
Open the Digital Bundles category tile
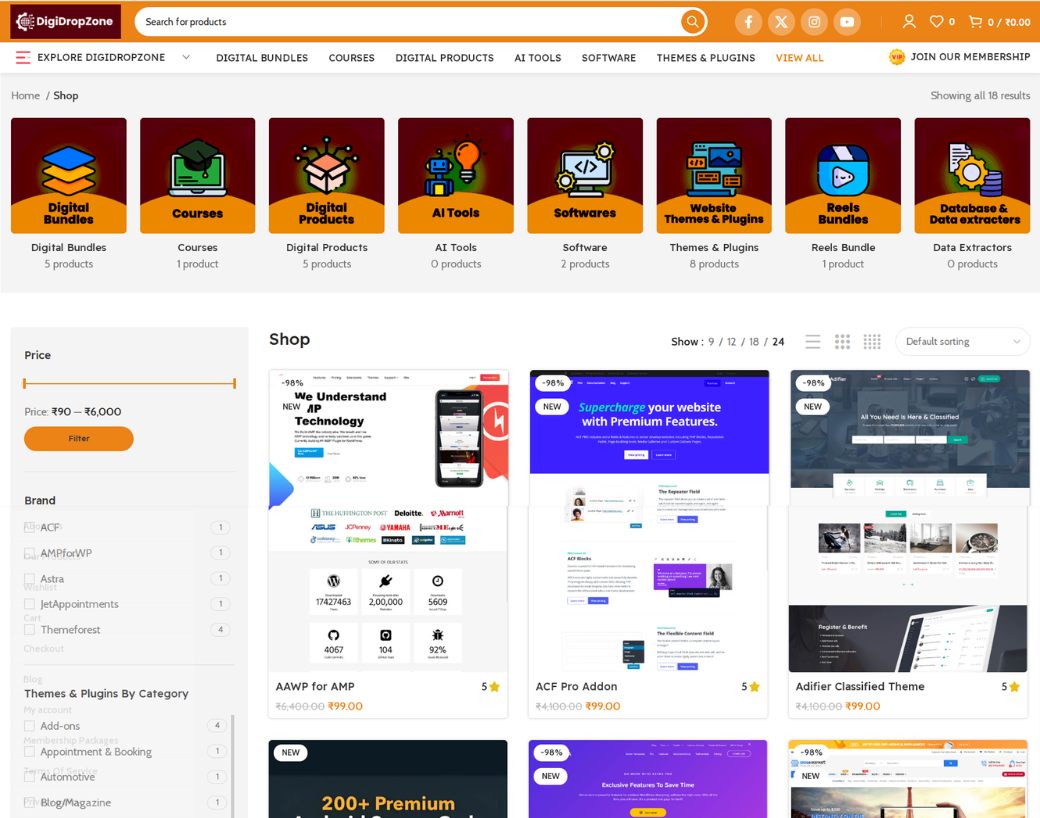click(69, 176)
